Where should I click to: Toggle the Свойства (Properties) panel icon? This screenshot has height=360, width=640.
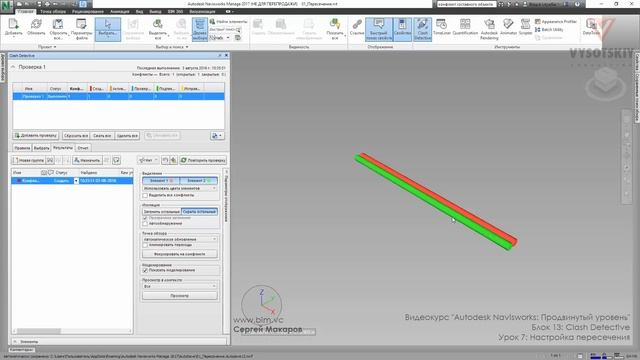point(402,29)
